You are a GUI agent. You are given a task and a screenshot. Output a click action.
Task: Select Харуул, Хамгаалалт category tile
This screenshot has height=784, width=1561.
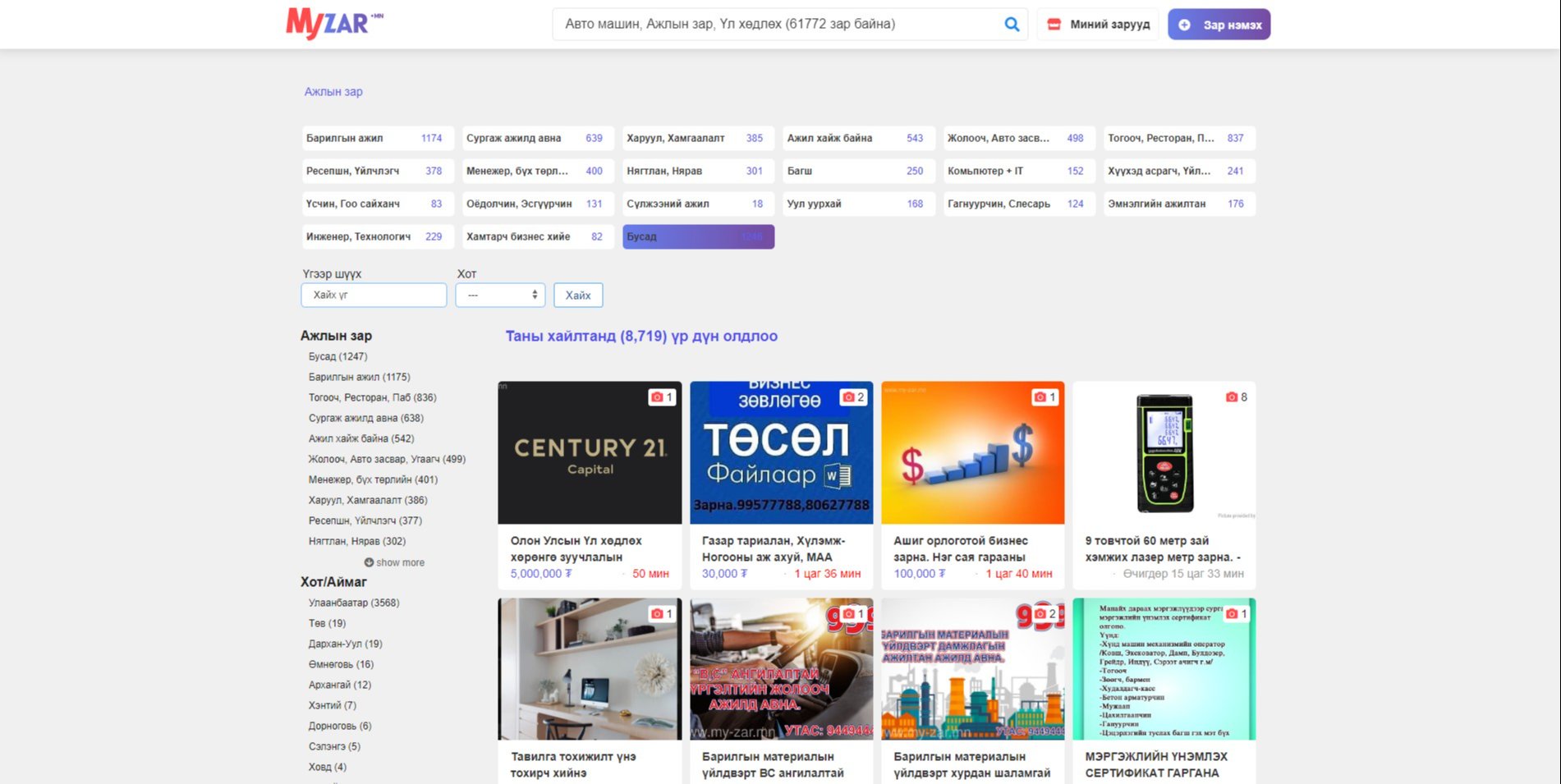(x=698, y=138)
